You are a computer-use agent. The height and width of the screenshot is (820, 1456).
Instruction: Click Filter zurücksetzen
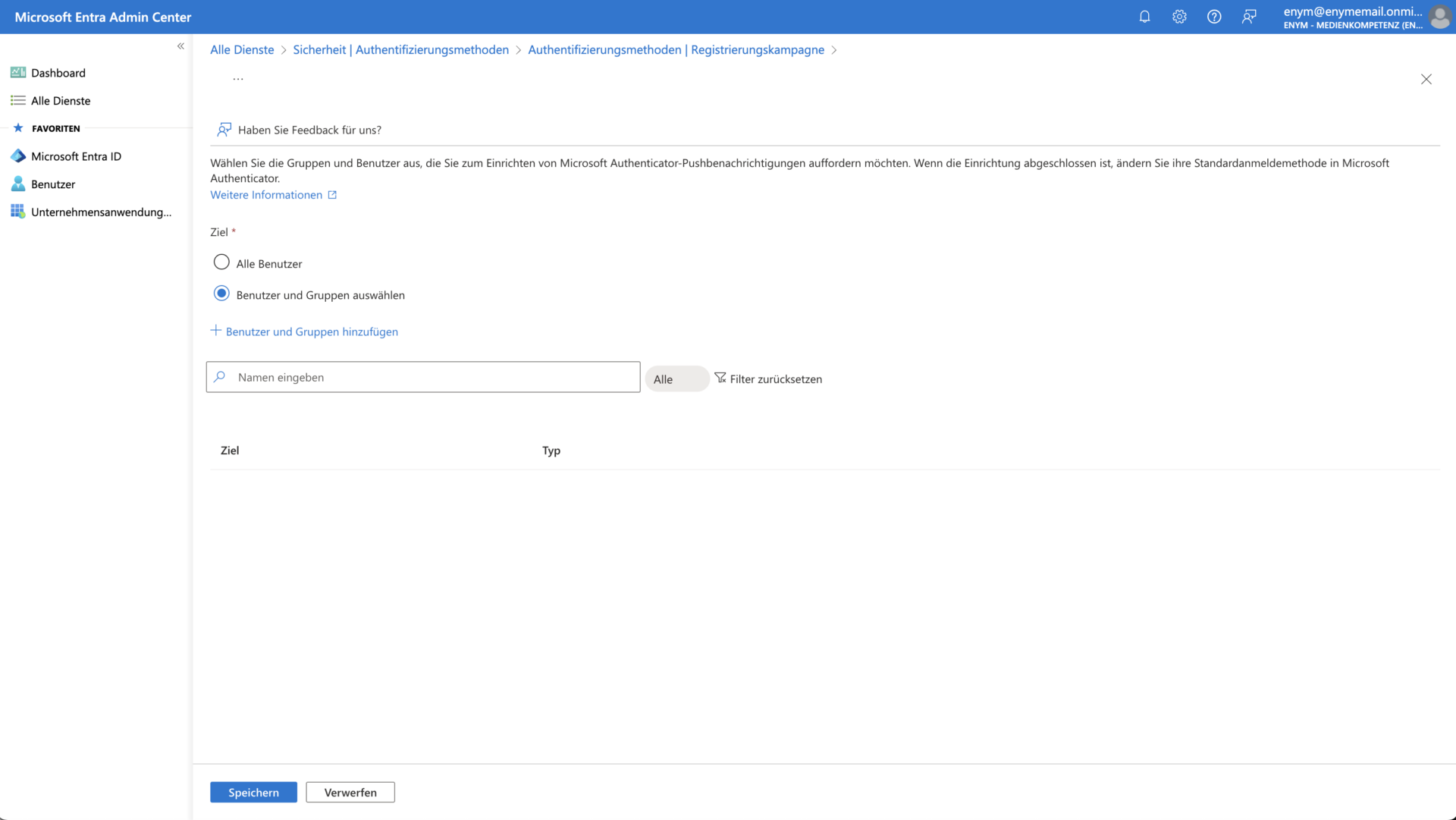coord(769,379)
